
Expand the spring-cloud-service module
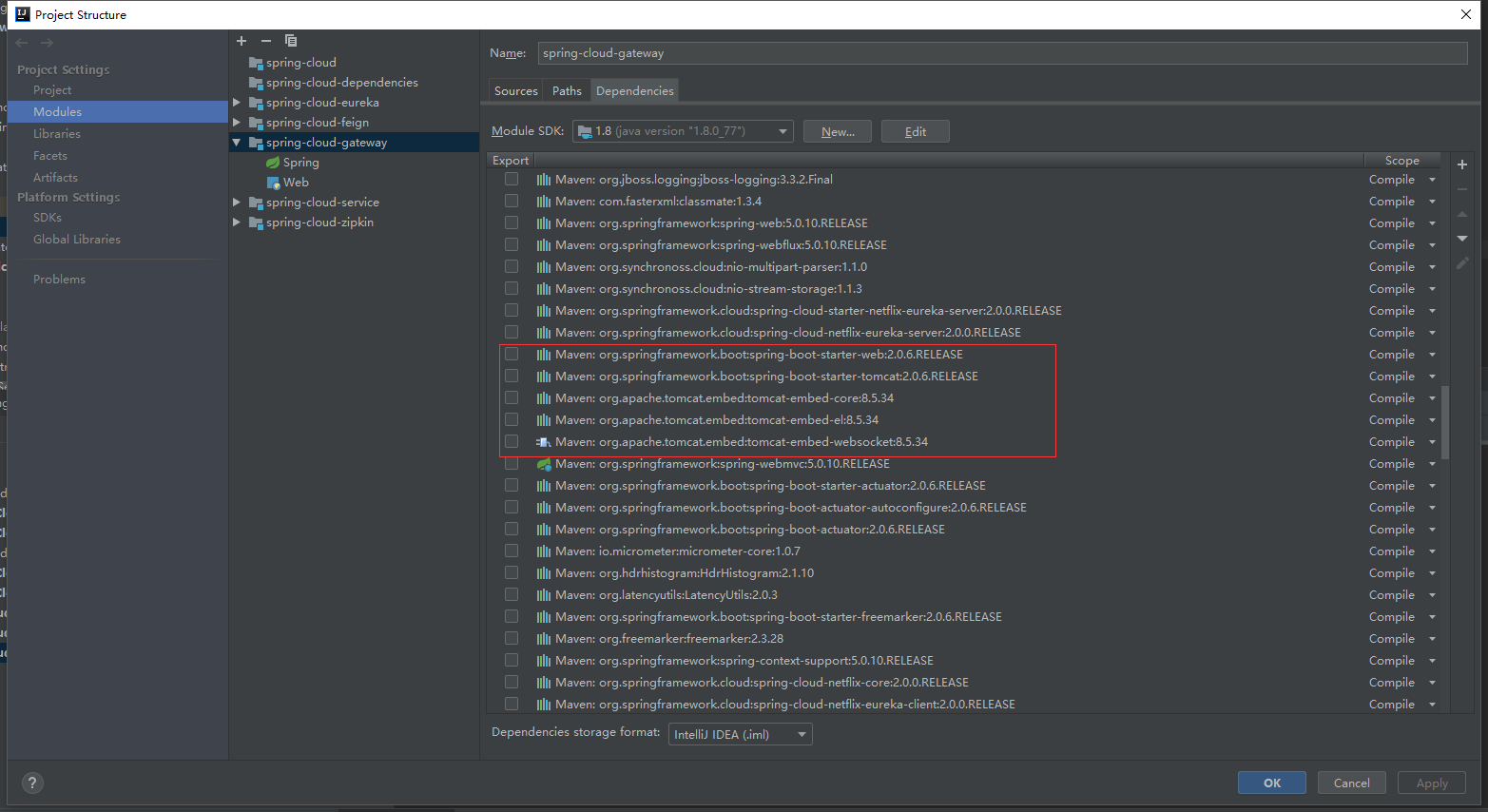pyautogui.click(x=237, y=203)
